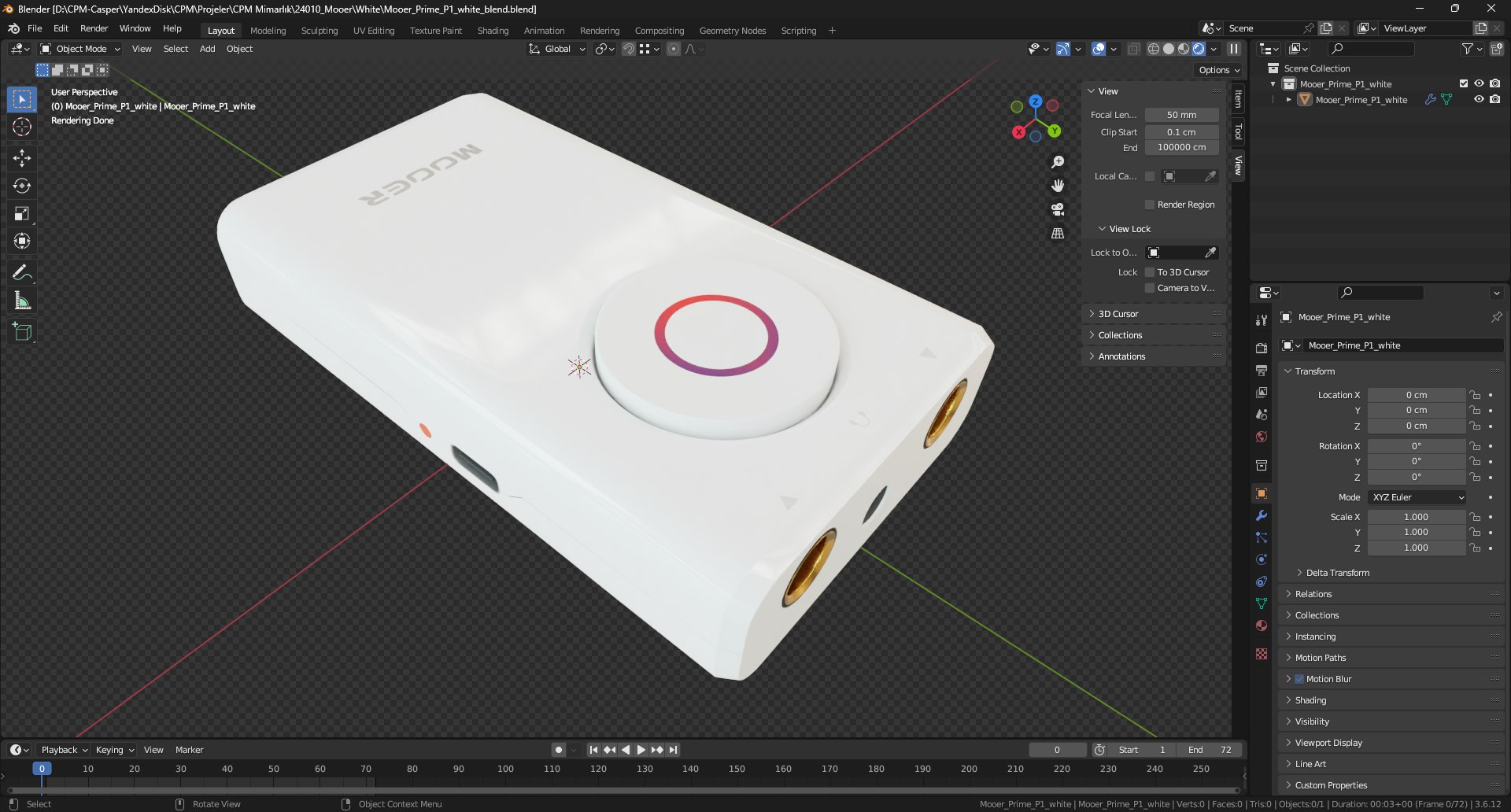Select the Annotate tool

tap(22, 273)
